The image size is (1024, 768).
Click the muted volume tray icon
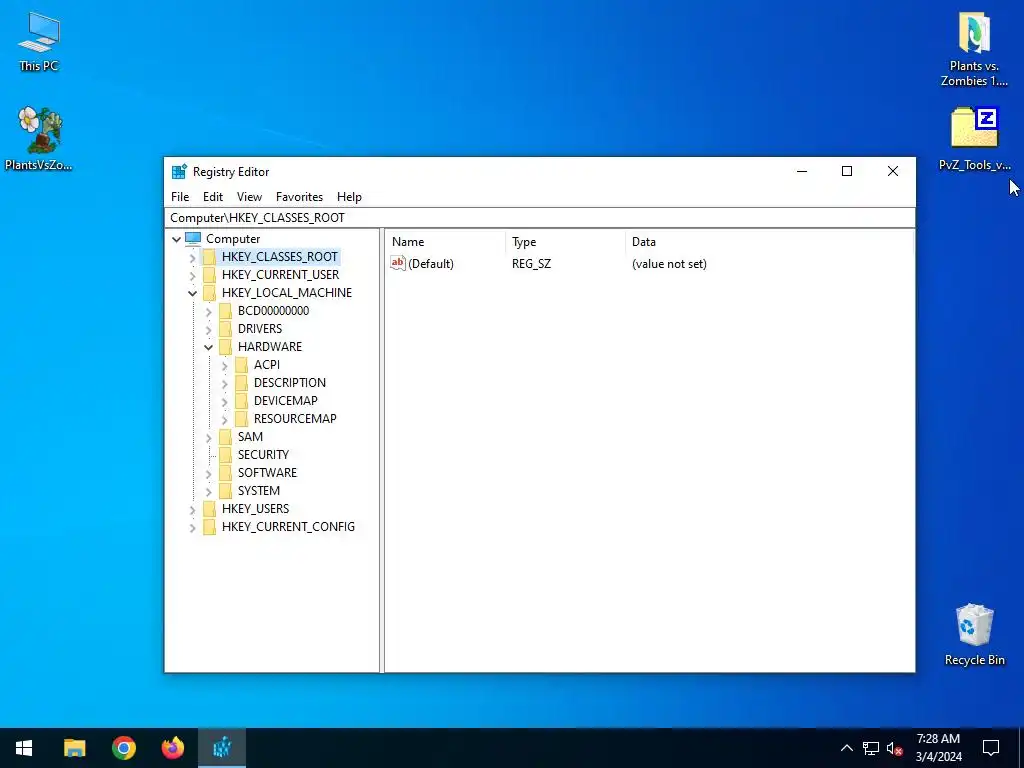pos(894,748)
